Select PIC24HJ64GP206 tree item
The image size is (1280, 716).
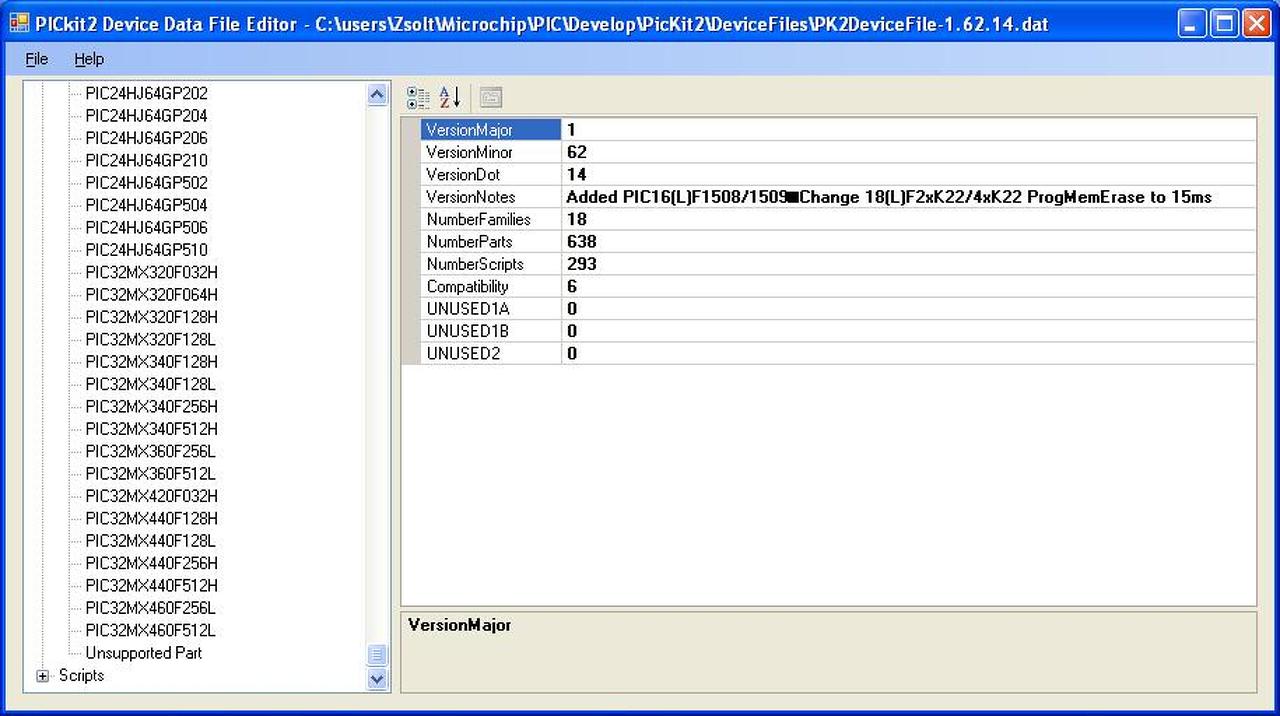[146, 138]
